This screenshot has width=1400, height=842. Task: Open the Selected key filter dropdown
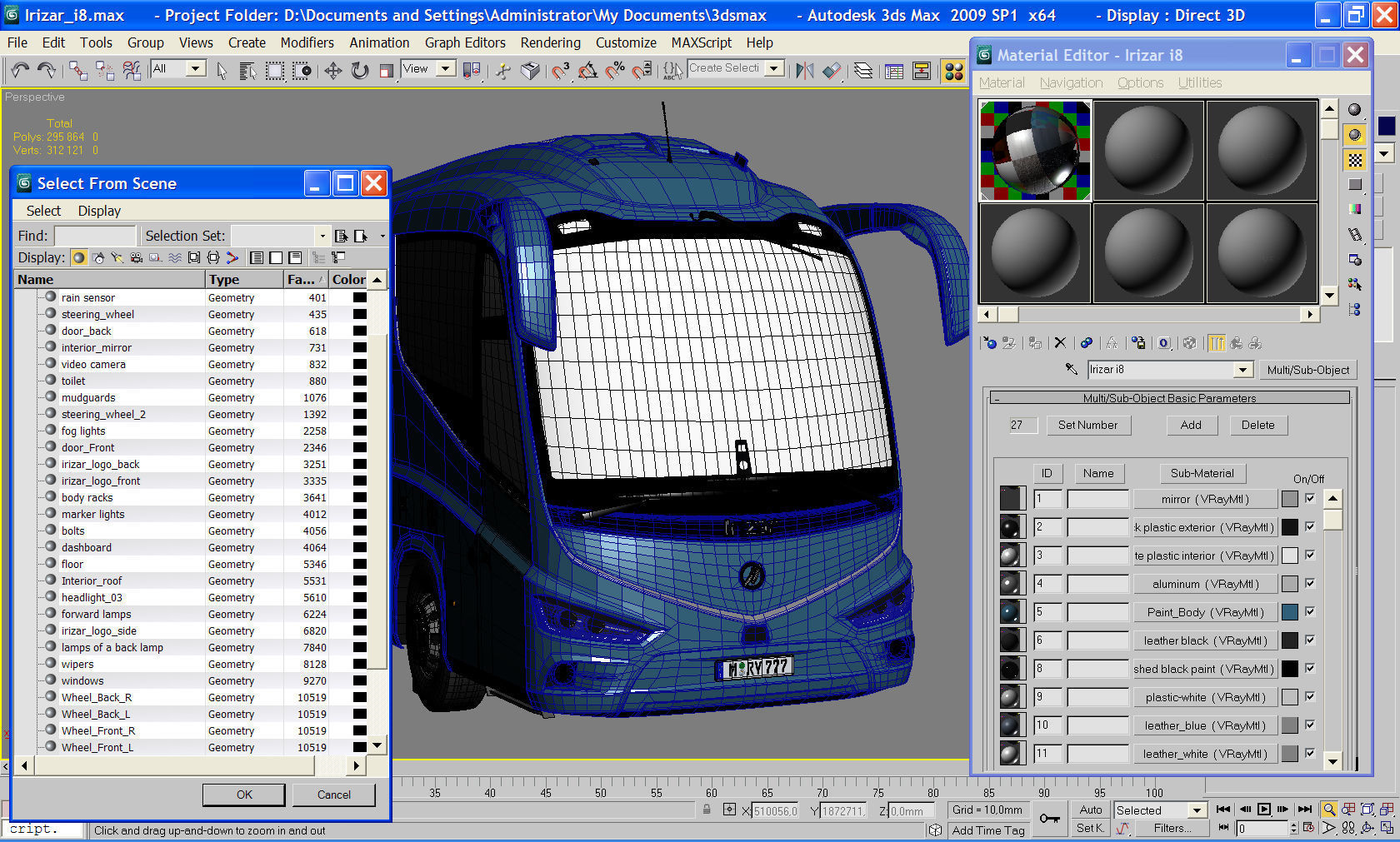point(1197,810)
